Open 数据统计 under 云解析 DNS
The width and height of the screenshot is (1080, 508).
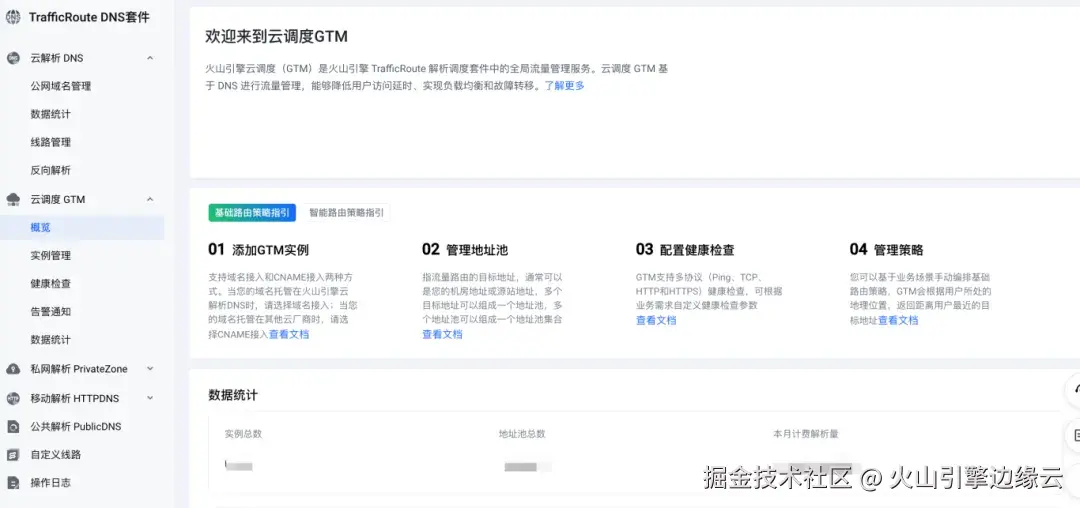click(x=50, y=114)
